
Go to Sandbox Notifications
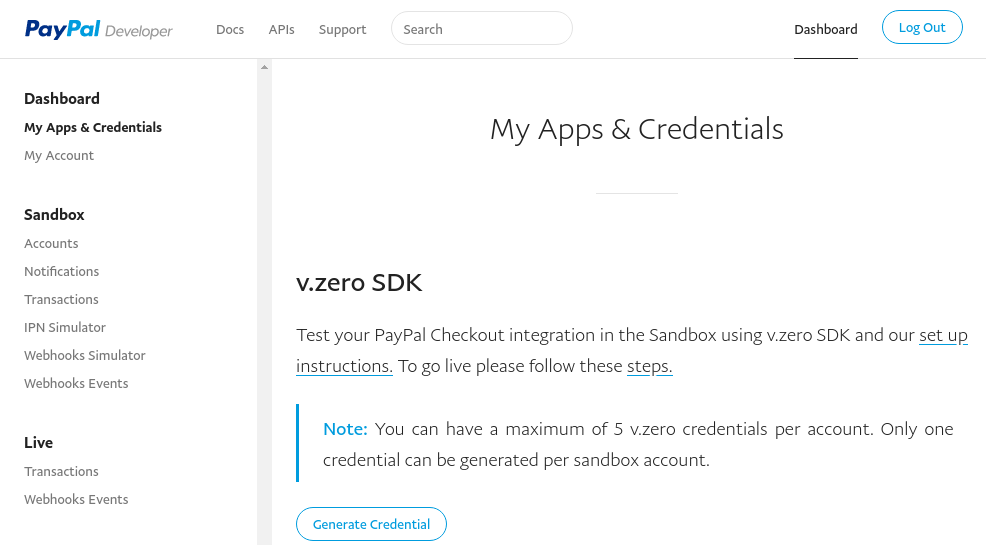pyautogui.click(x=62, y=272)
